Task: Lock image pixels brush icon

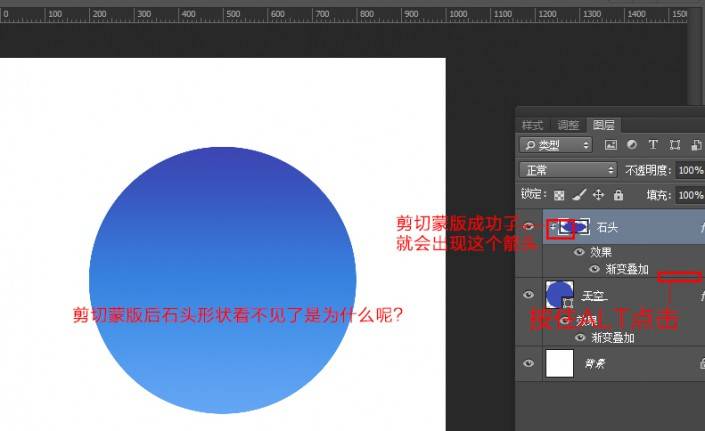Action: (x=578, y=195)
